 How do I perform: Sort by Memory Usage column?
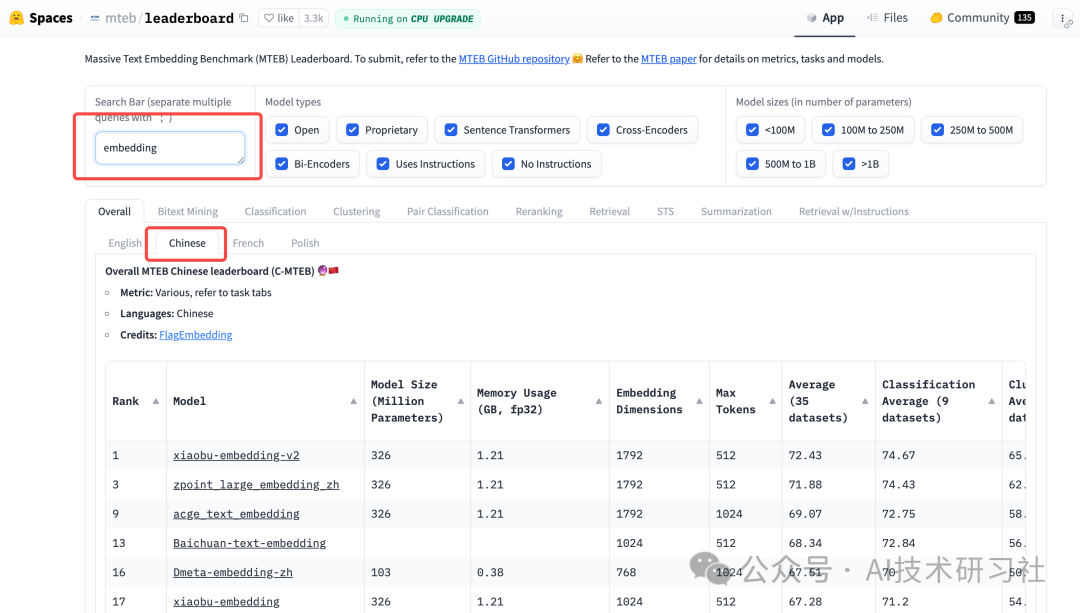pos(599,401)
